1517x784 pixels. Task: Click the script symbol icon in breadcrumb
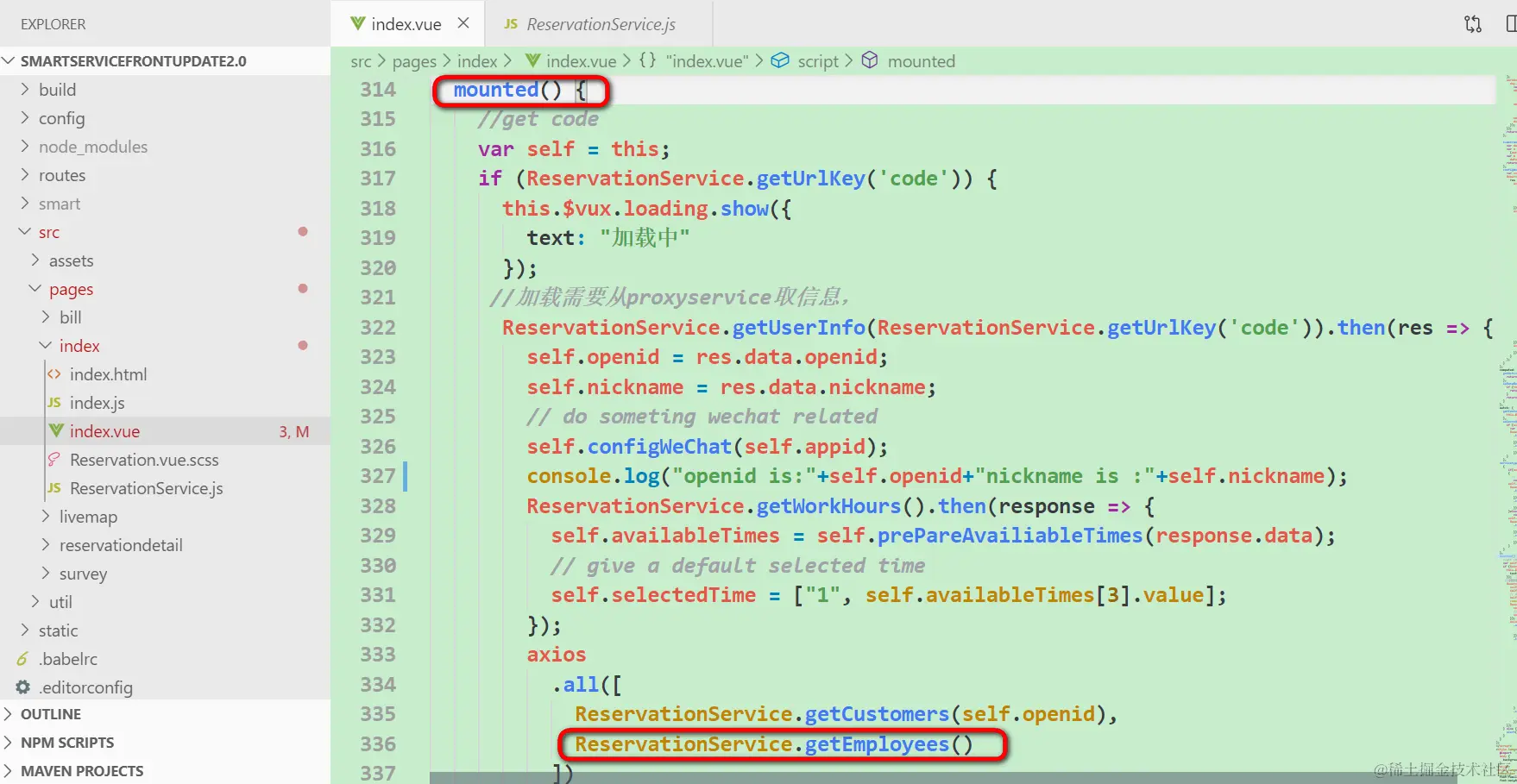pyautogui.click(x=780, y=60)
